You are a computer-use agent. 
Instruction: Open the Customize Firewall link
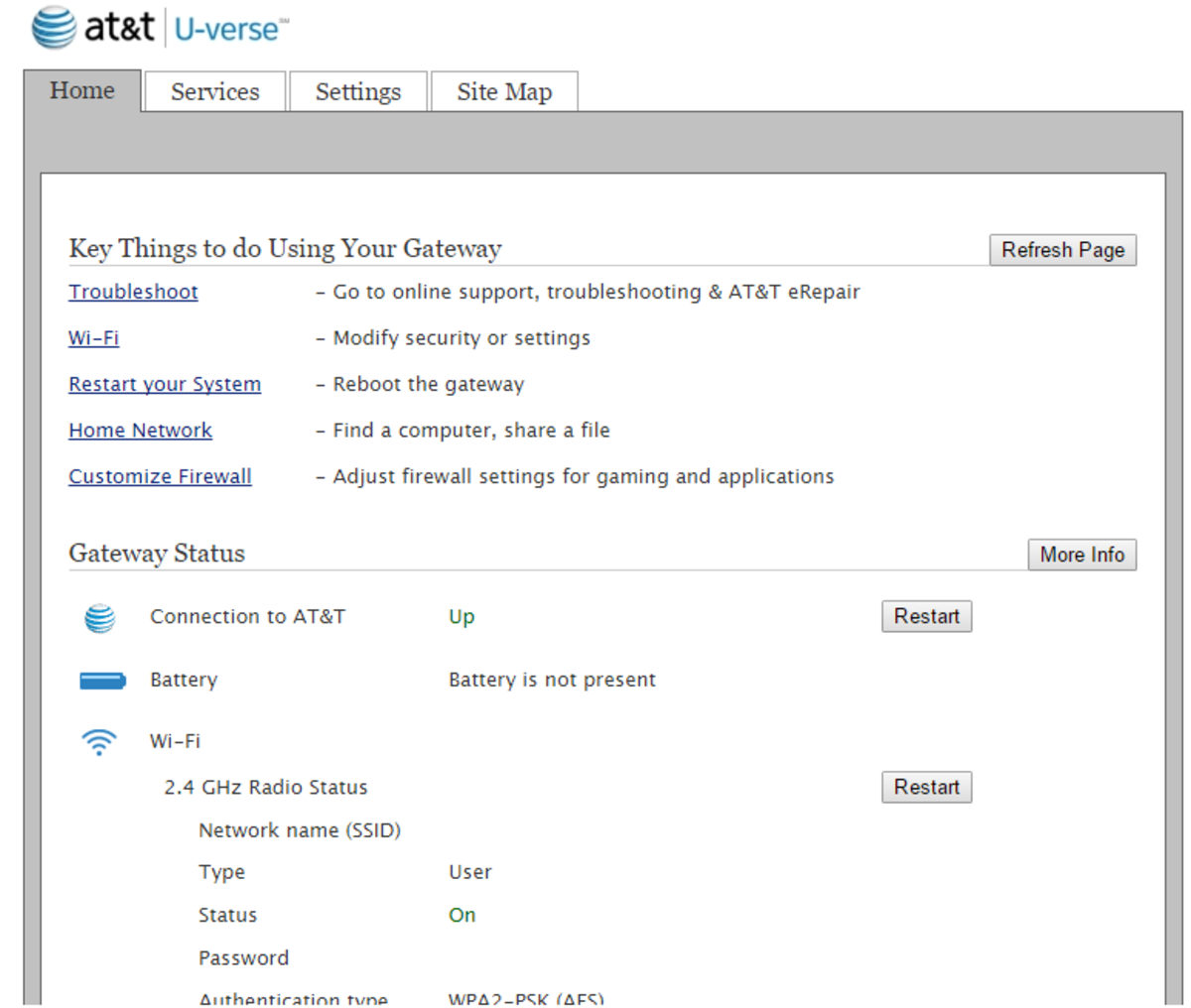160,476
